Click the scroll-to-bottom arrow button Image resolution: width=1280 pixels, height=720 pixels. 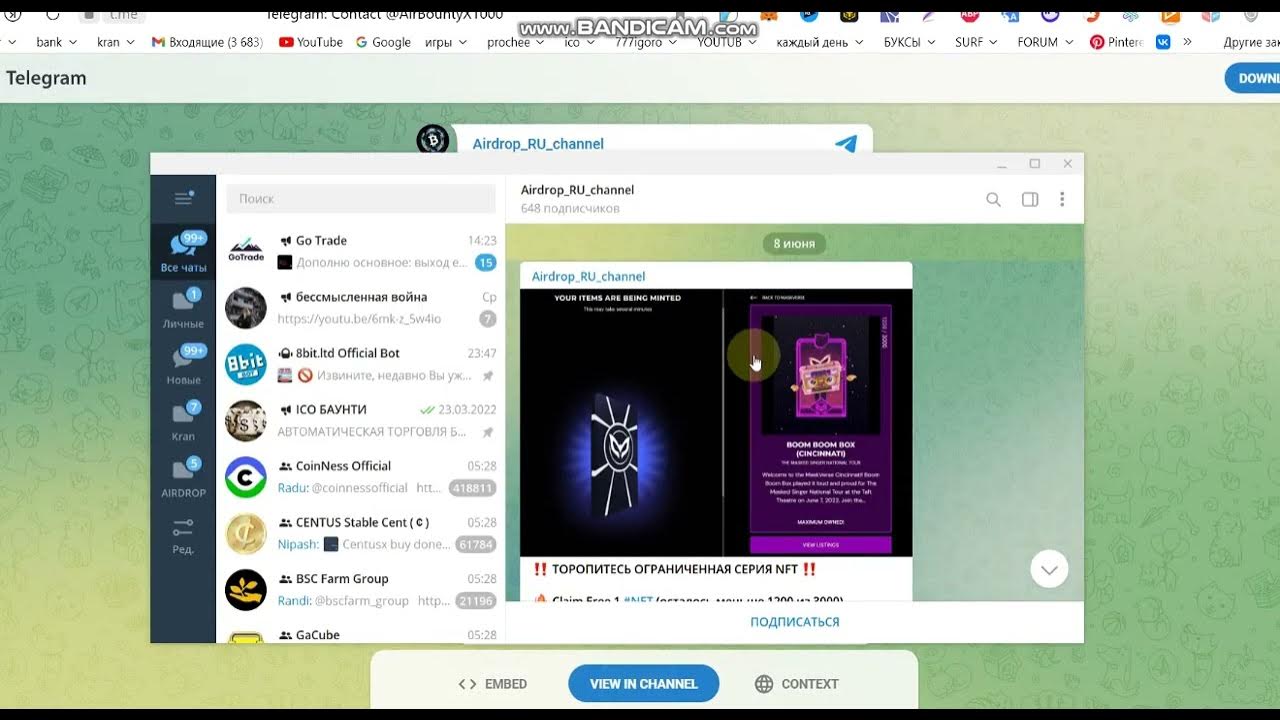coord(1049,569)
